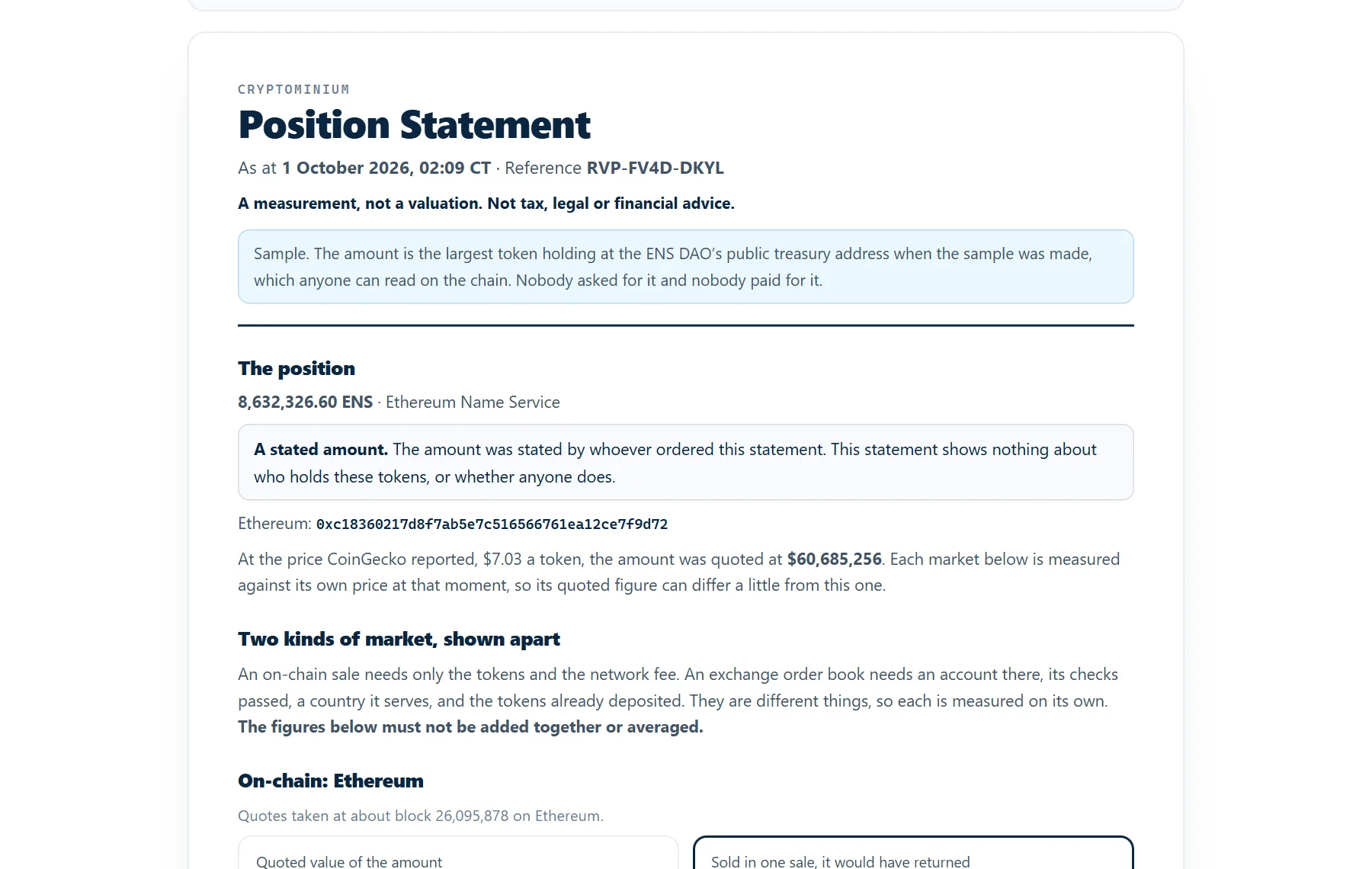Viewport: 1372px width, 869px height.
Task: Click the "The position" heading
Action: click(297, 368)
